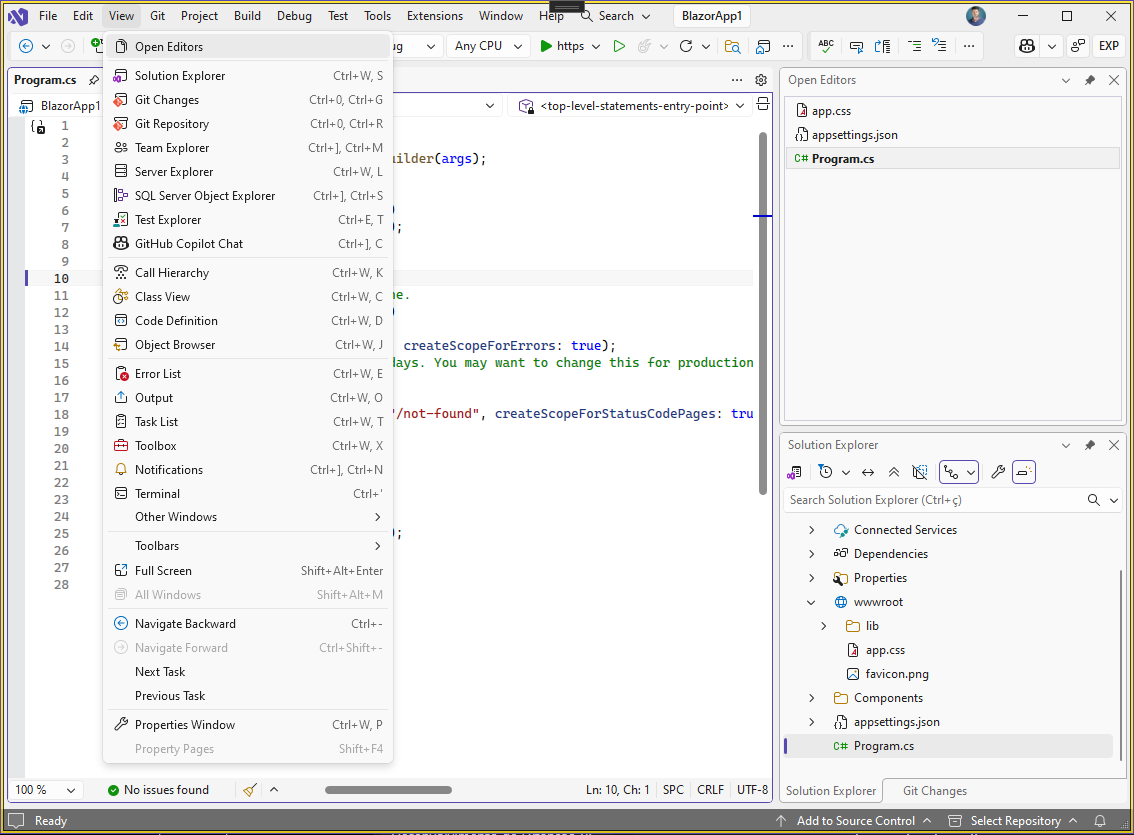Screen dimensions: 1134x835
Task: Click Add to Source Control in status bar
Action: pos(853,821)
